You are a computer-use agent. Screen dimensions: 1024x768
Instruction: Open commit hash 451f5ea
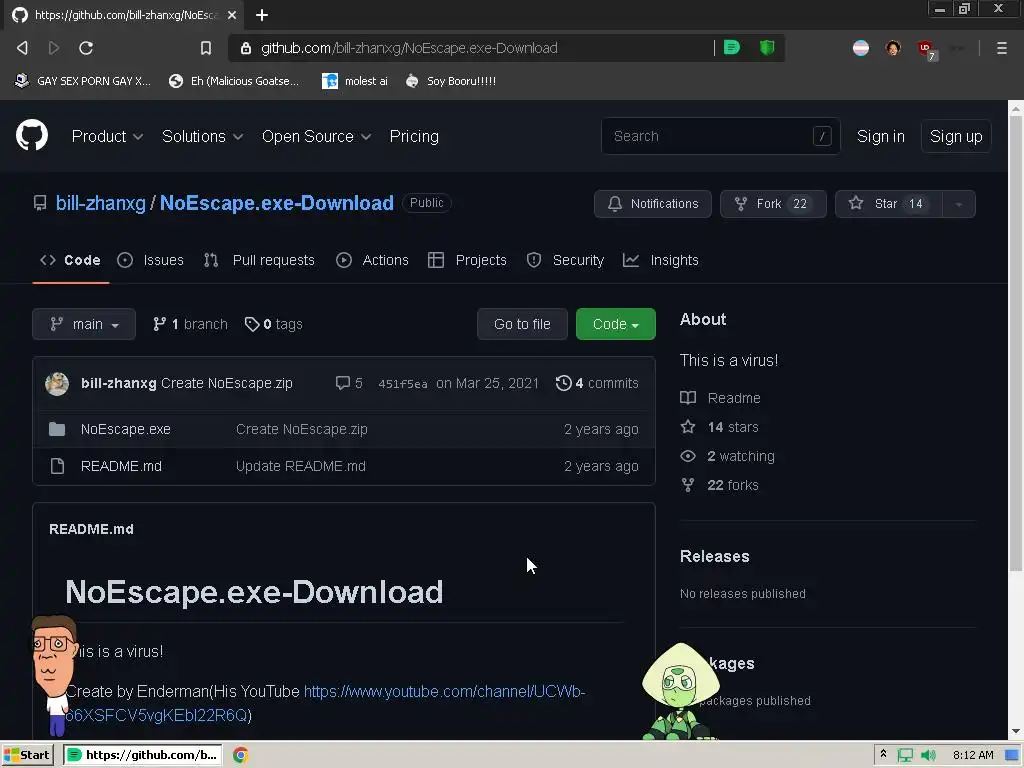pyautogui.click(x=403, y=384)
